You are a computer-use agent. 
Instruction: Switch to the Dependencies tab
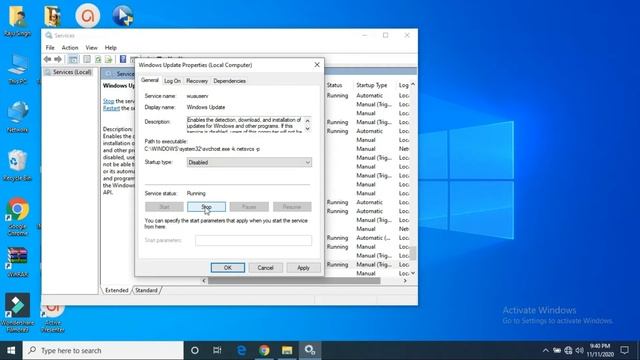(229, 81)
